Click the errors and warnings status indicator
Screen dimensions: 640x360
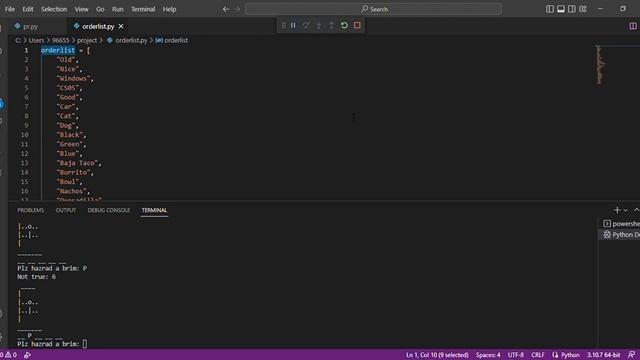(x=8, y=355)
